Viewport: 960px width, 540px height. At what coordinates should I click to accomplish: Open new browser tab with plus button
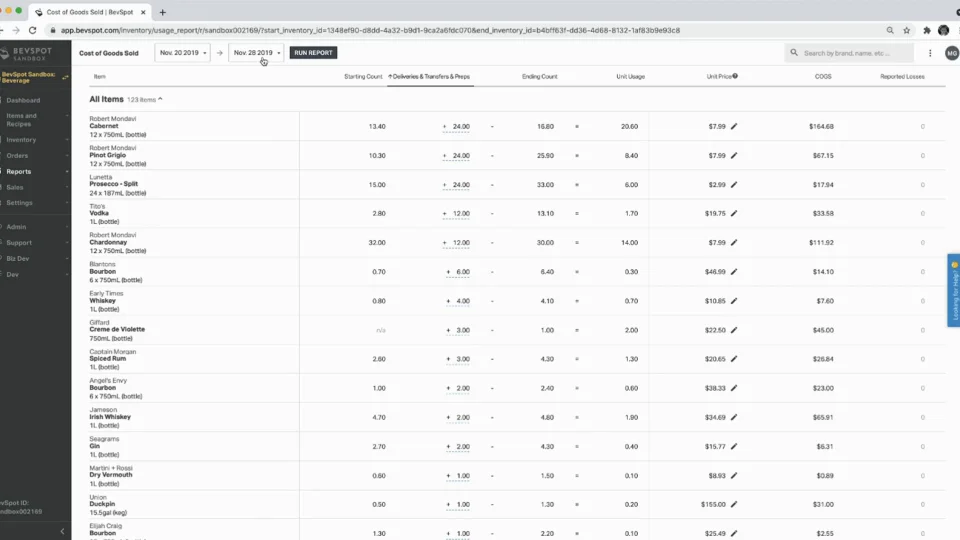pyautogui.click(x=163, y=12)
